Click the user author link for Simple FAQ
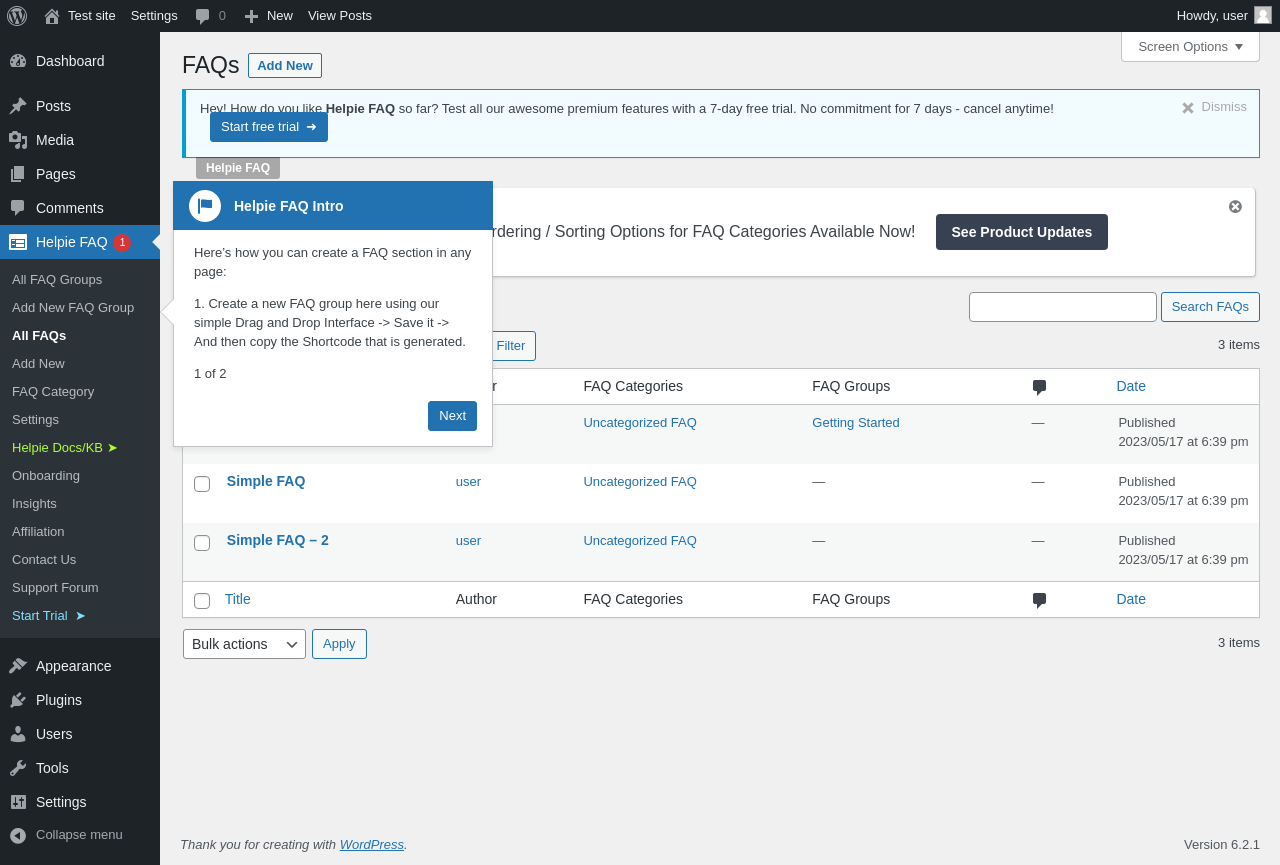This screenshot has height=865, width=1280. point(468,482)
